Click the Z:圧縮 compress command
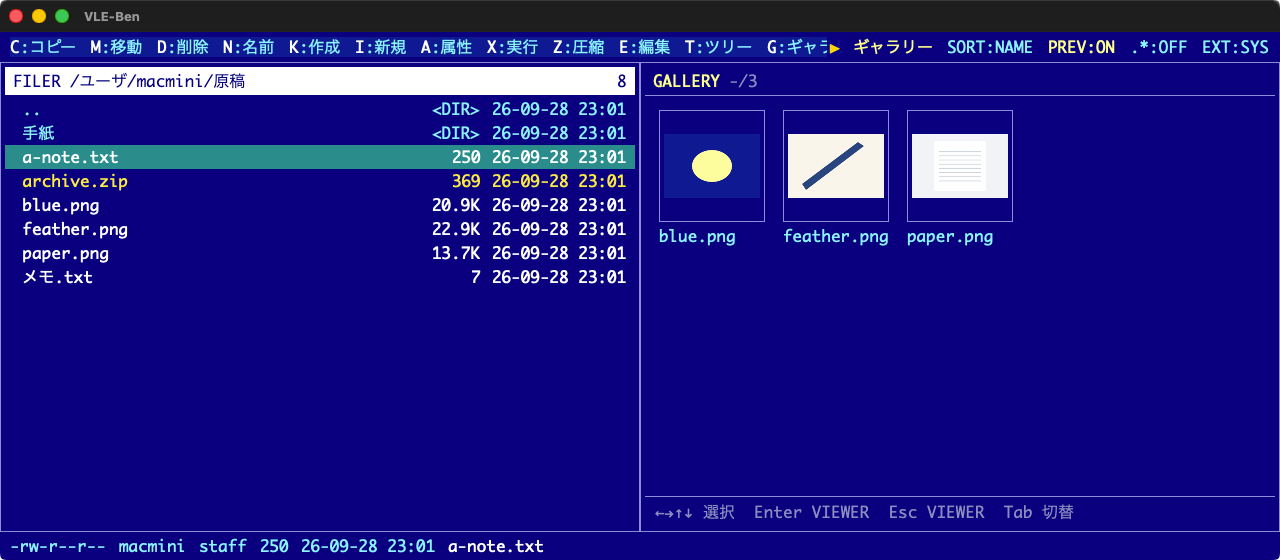The image size is (1280, 560). (x=578, y=47)
